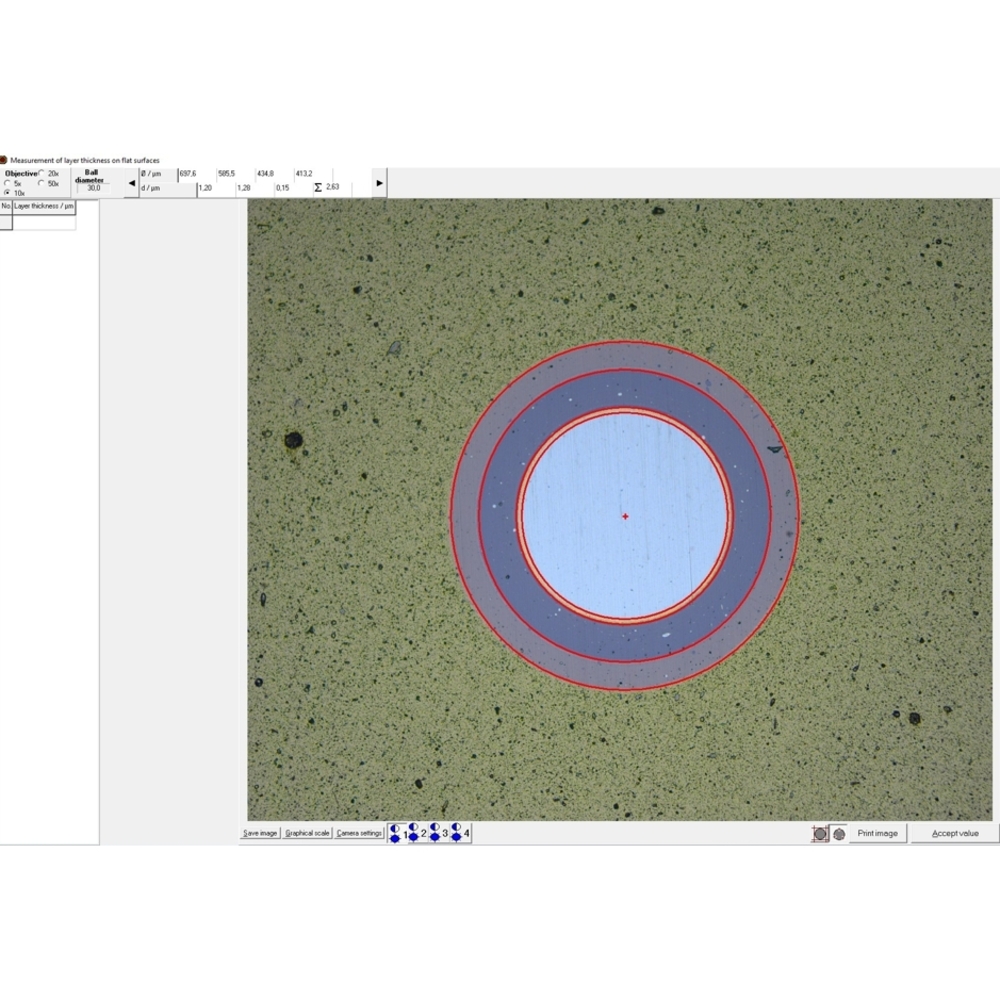The image size is (1000, 1000).
Task: Select circle preset icon 1
Action: click(397, 833)
